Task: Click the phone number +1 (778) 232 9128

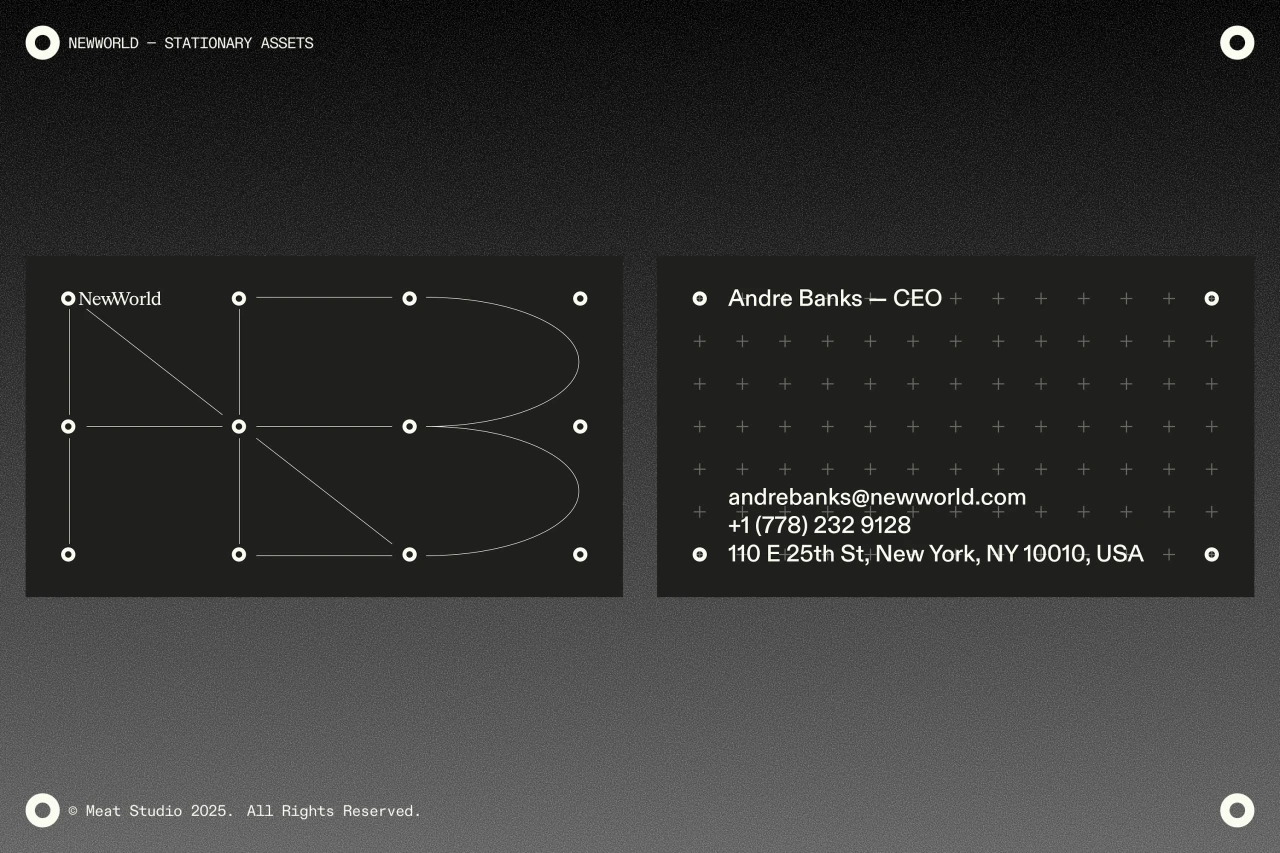Action: tap(819, 525)
